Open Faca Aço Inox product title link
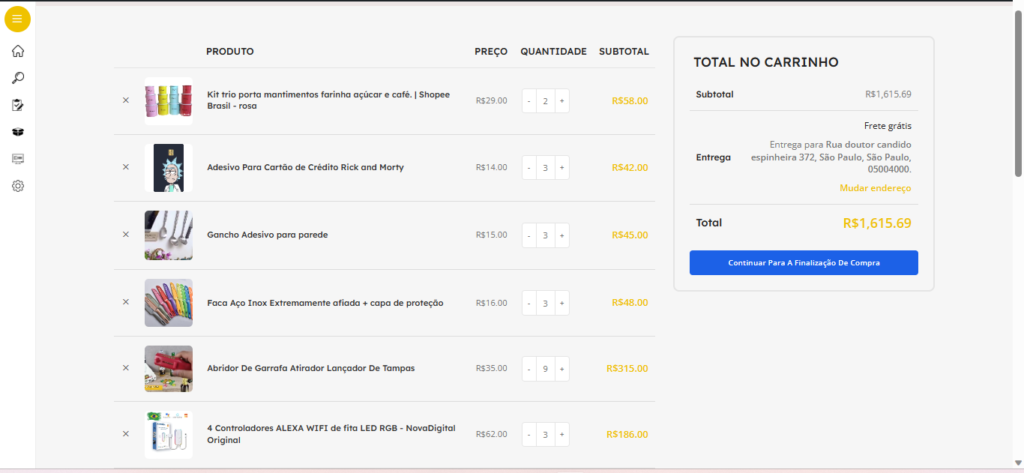Viewport: 1024px width, 473px height. [x=325, y=302]
